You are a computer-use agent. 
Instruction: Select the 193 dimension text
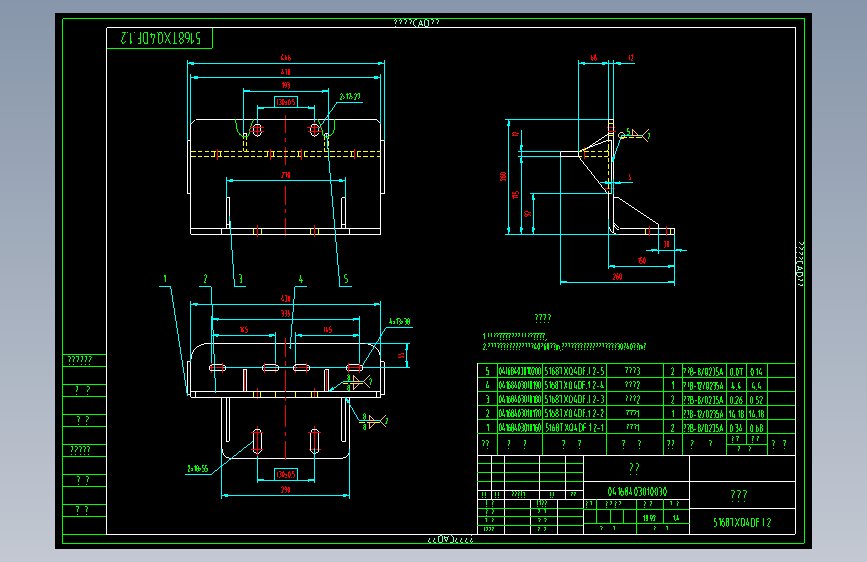click(285, 85)
